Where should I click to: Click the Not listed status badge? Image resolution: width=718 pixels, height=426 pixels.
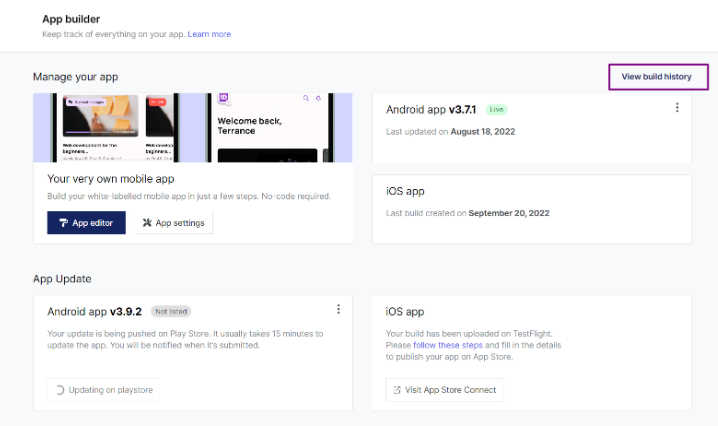pos(171,311)
